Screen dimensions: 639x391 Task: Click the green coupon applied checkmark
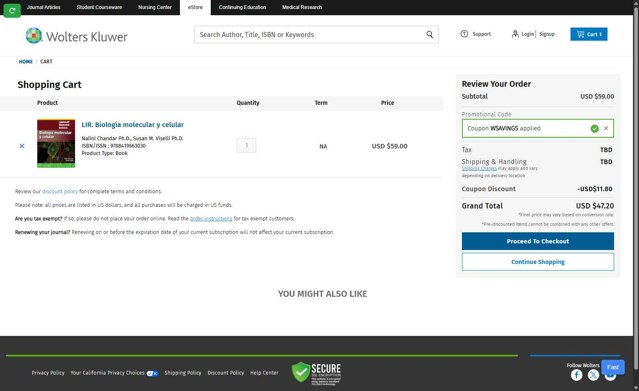click(x=595, y=128)
